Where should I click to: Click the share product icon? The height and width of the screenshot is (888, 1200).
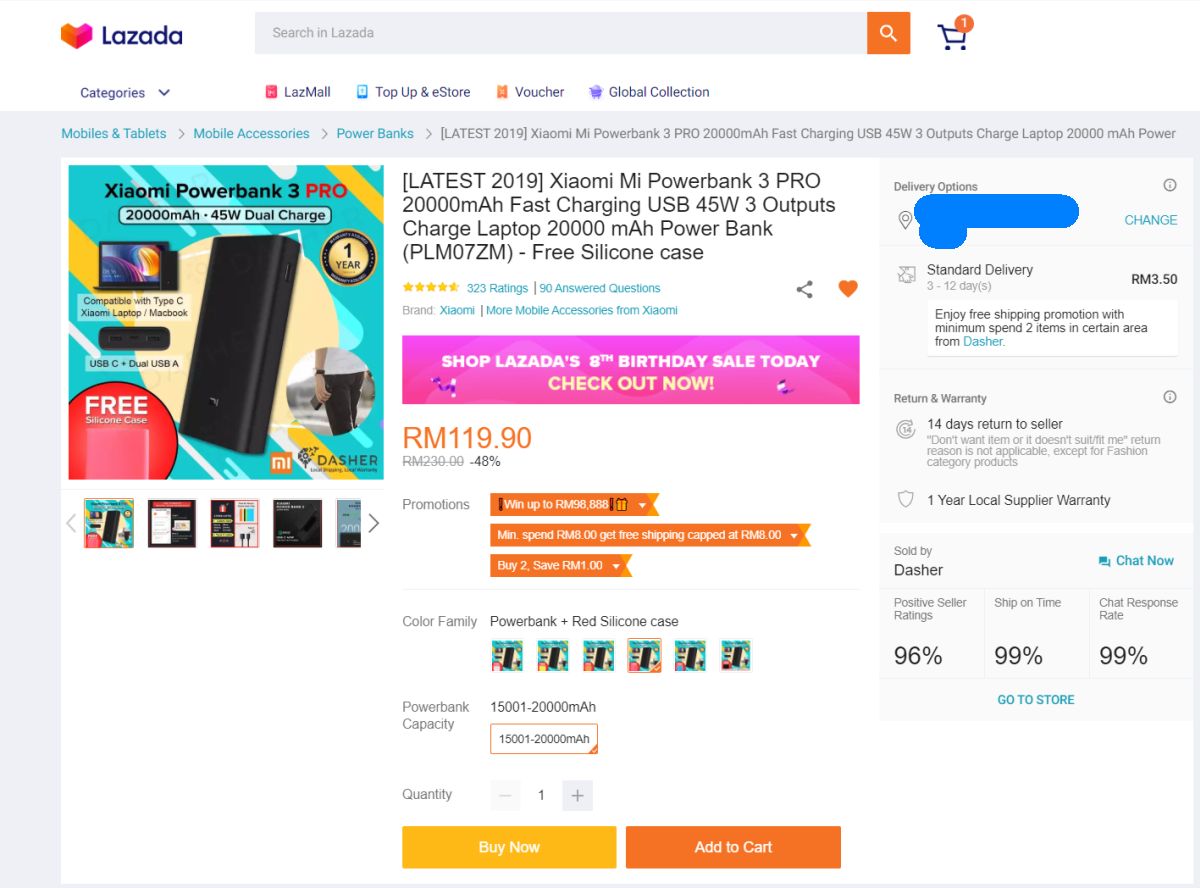coord(804,289)
